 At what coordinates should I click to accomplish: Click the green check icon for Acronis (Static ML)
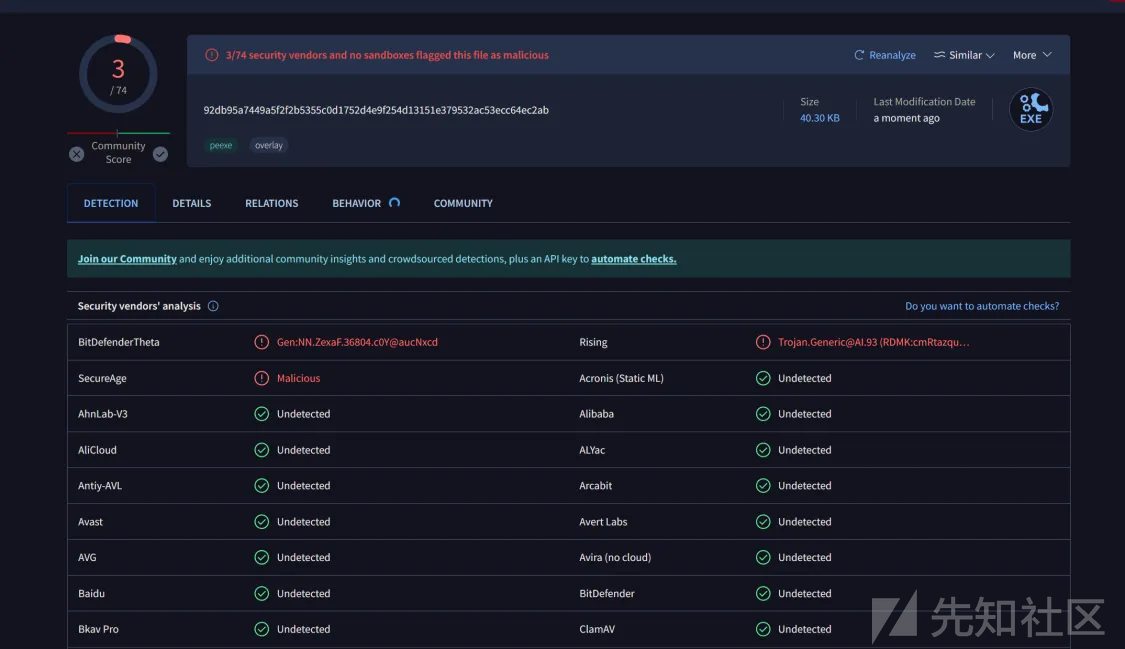[763, 378]
